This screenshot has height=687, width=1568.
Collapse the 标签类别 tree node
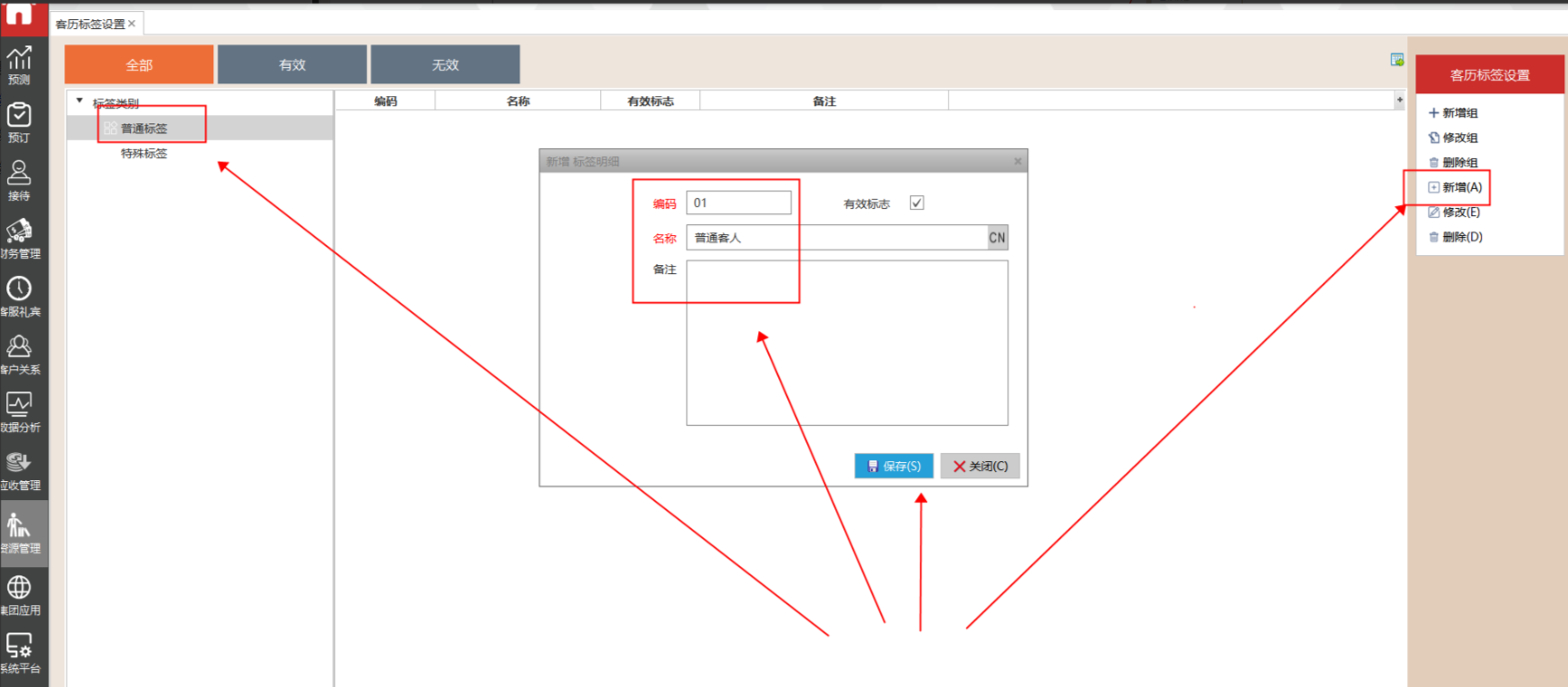(x=80, y=101)
